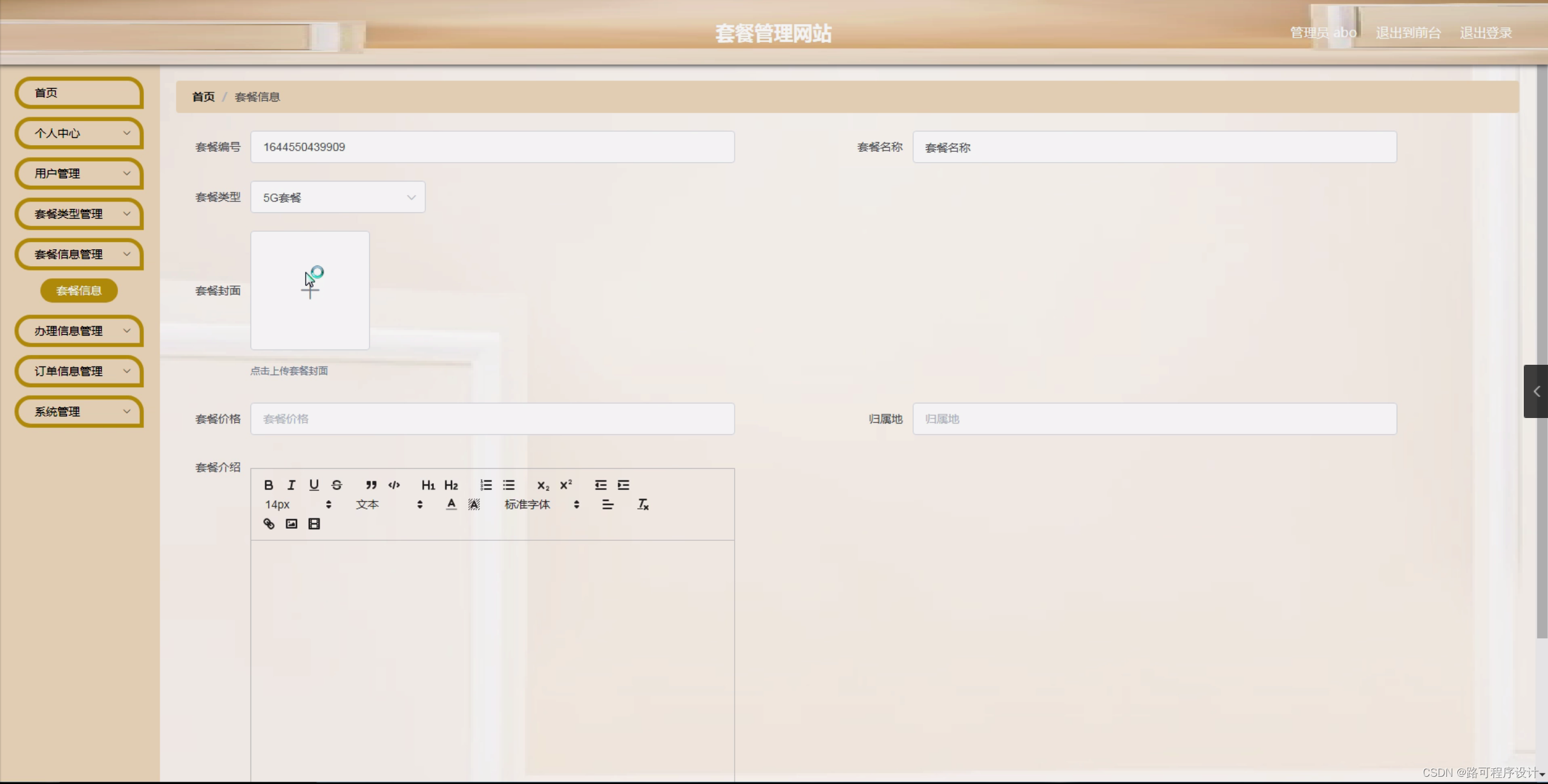The image size is (1548, 784).
Task: Select the 套餐信息 submenu item
Action: [x=79, y=291]
